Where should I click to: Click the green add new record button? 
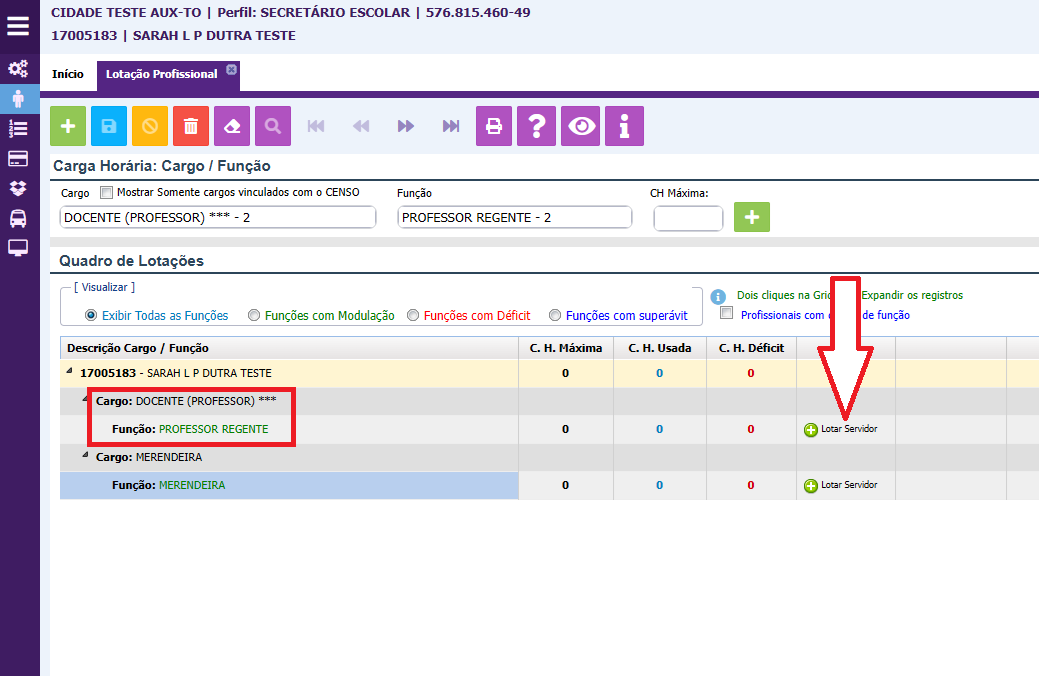coord(68,126)
